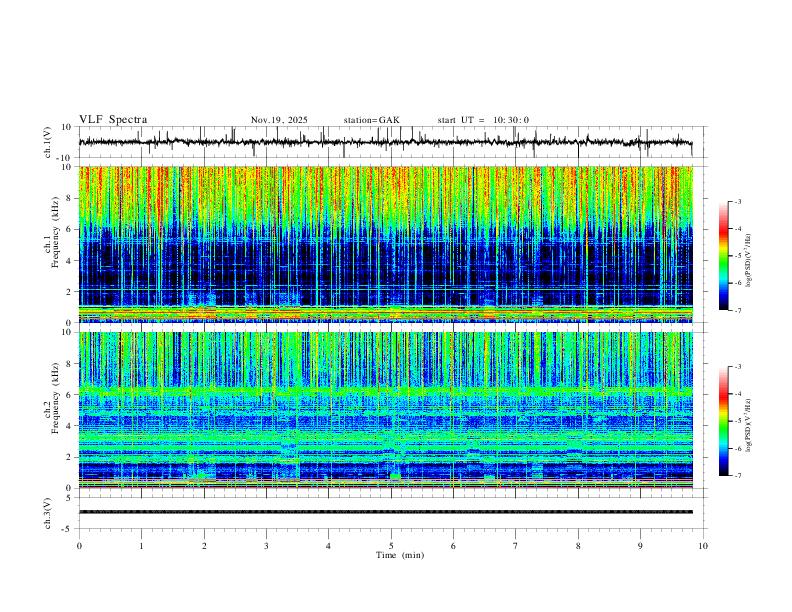
Task: Click time axis tick label "2"
Action: (x=204, y=546)
